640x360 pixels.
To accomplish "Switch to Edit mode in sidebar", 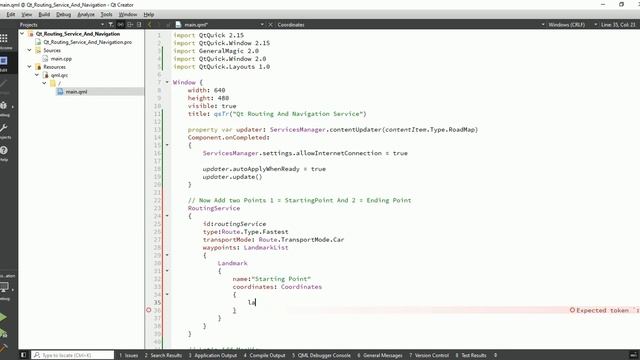I will point(4,61).
